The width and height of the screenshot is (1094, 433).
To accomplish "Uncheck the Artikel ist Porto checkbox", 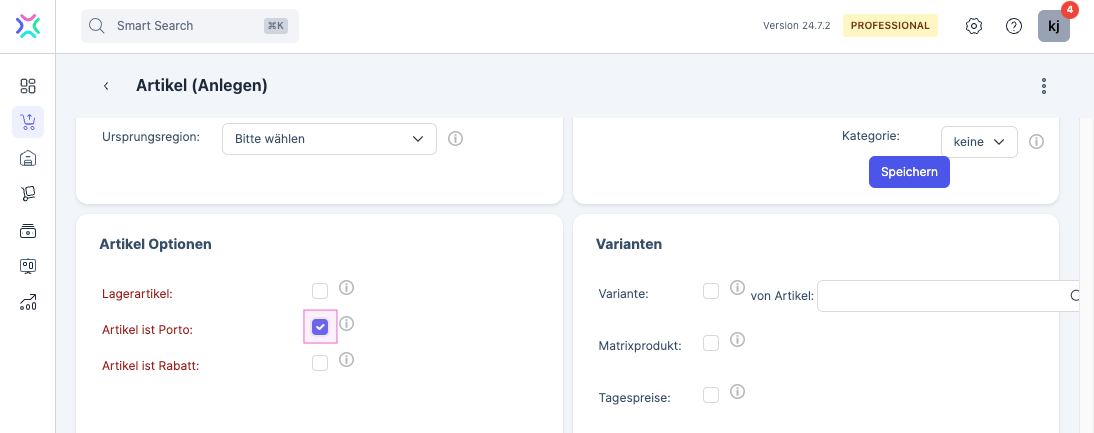I will click(x=320, y=327).
